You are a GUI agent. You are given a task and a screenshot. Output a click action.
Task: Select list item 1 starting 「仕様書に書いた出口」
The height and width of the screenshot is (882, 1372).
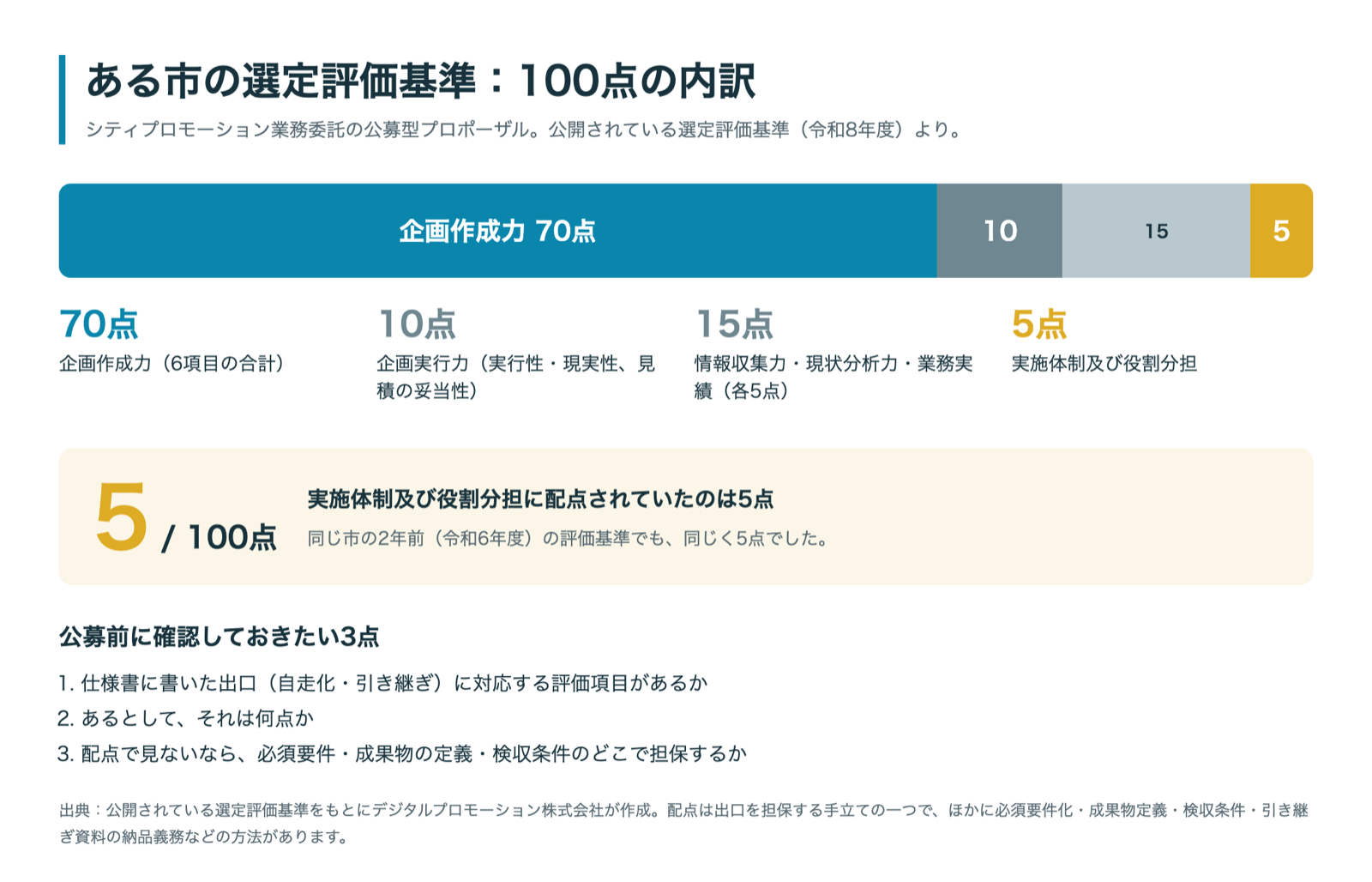[x=383, y=684]
